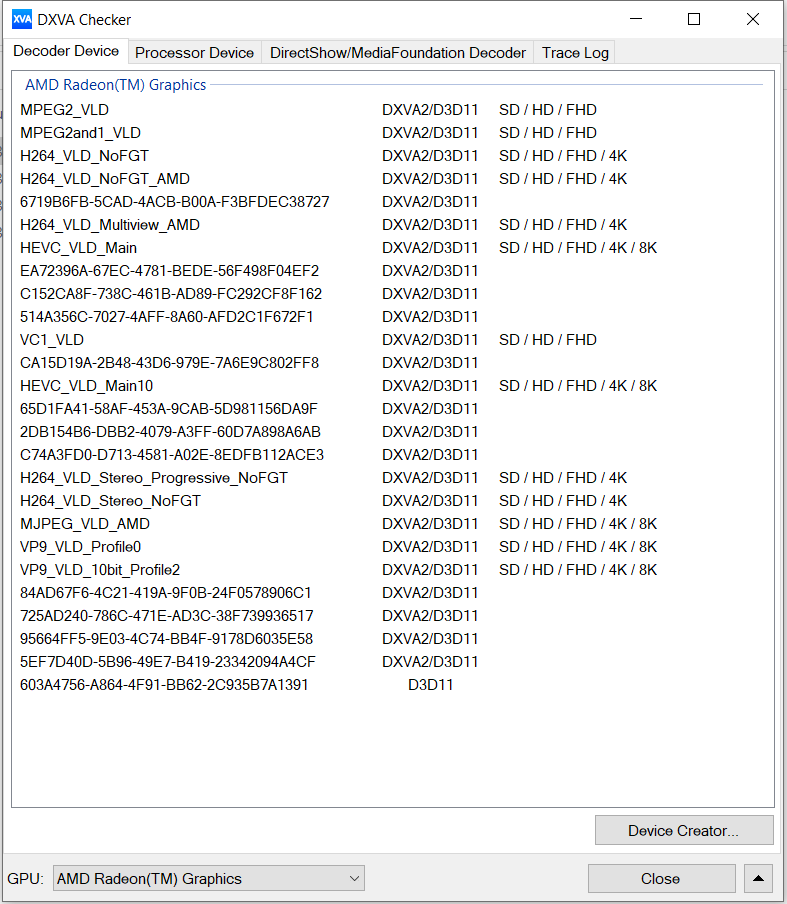787x904 pixels.
Task: Select the MJPEG_VLD_AMD decoder entry
Action: coord(85,524)
